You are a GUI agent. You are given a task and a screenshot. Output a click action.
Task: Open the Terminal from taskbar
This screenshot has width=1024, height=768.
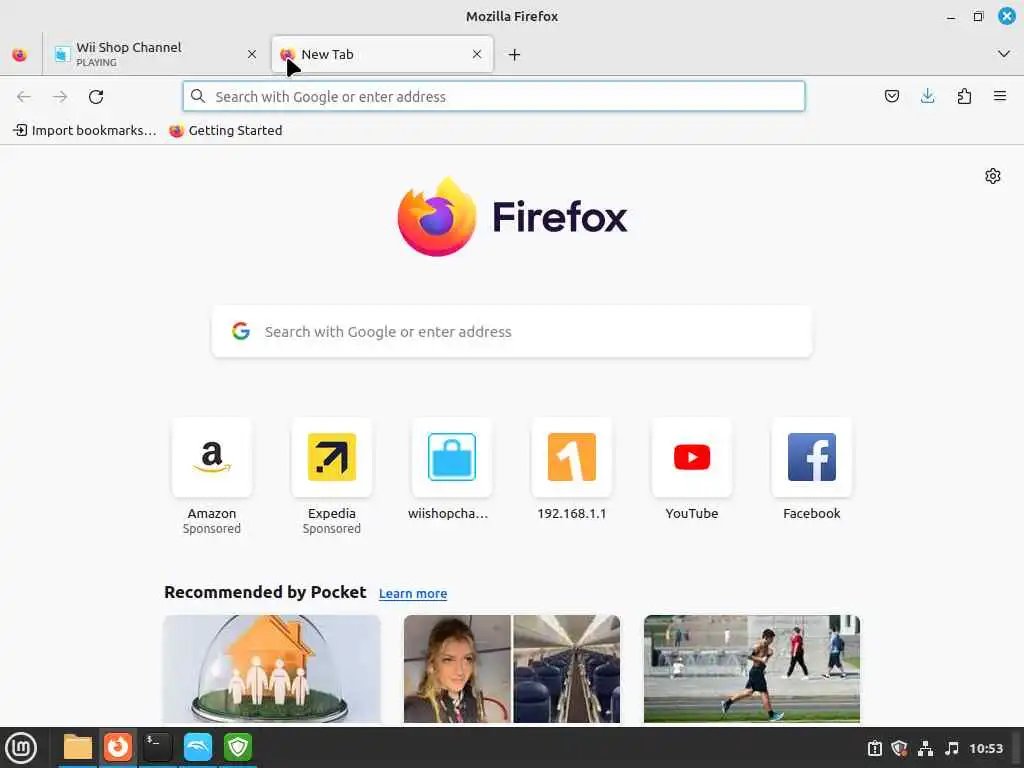(157, 747)
